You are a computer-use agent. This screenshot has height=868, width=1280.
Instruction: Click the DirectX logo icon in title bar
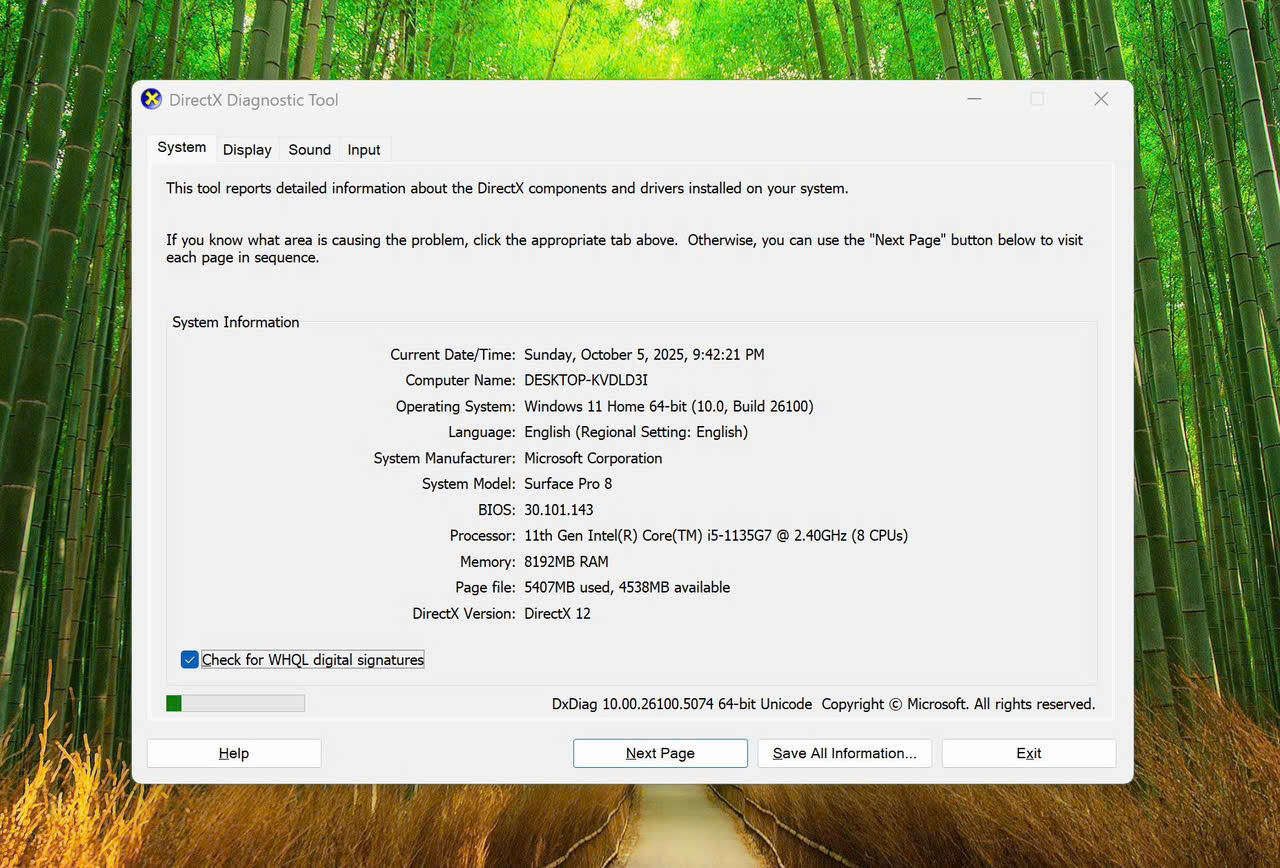coord(151,99)
